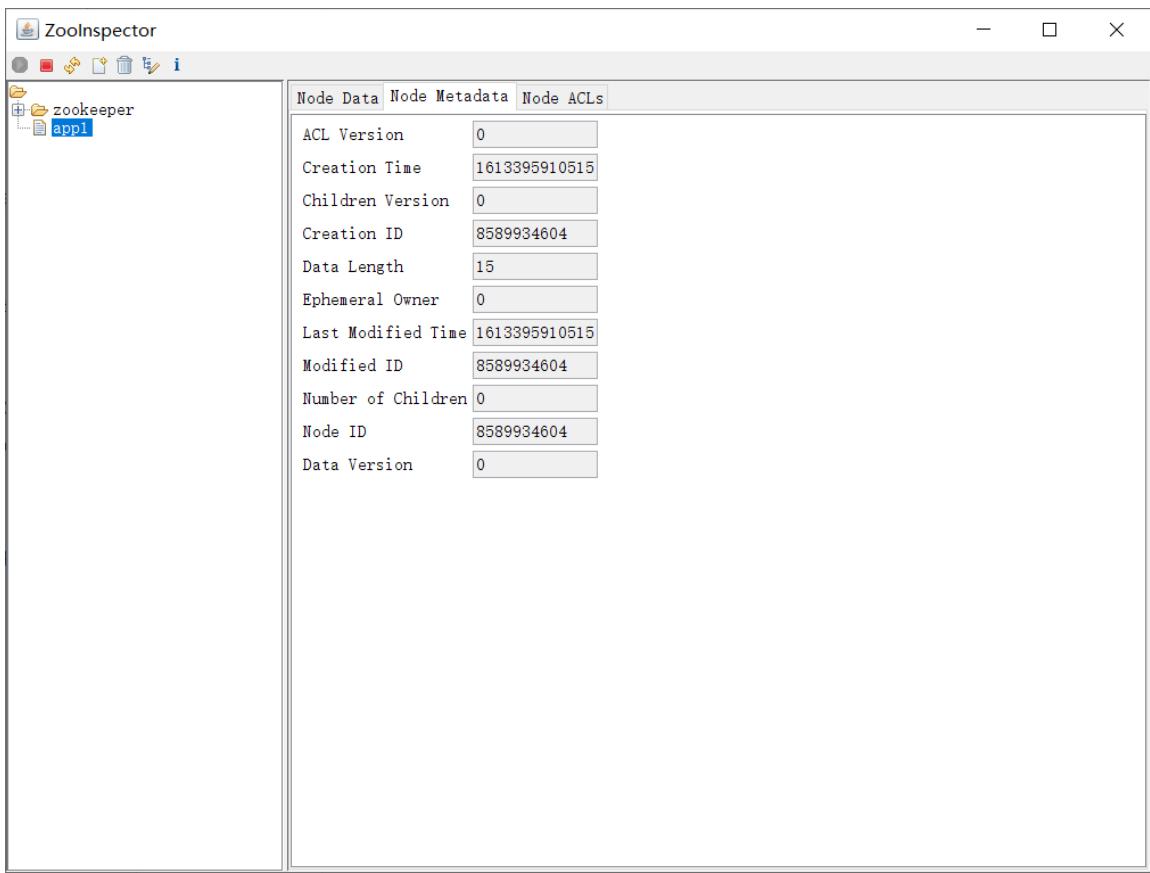
Task: Click the 'Node ID' label text
Action: coord(334,432)
